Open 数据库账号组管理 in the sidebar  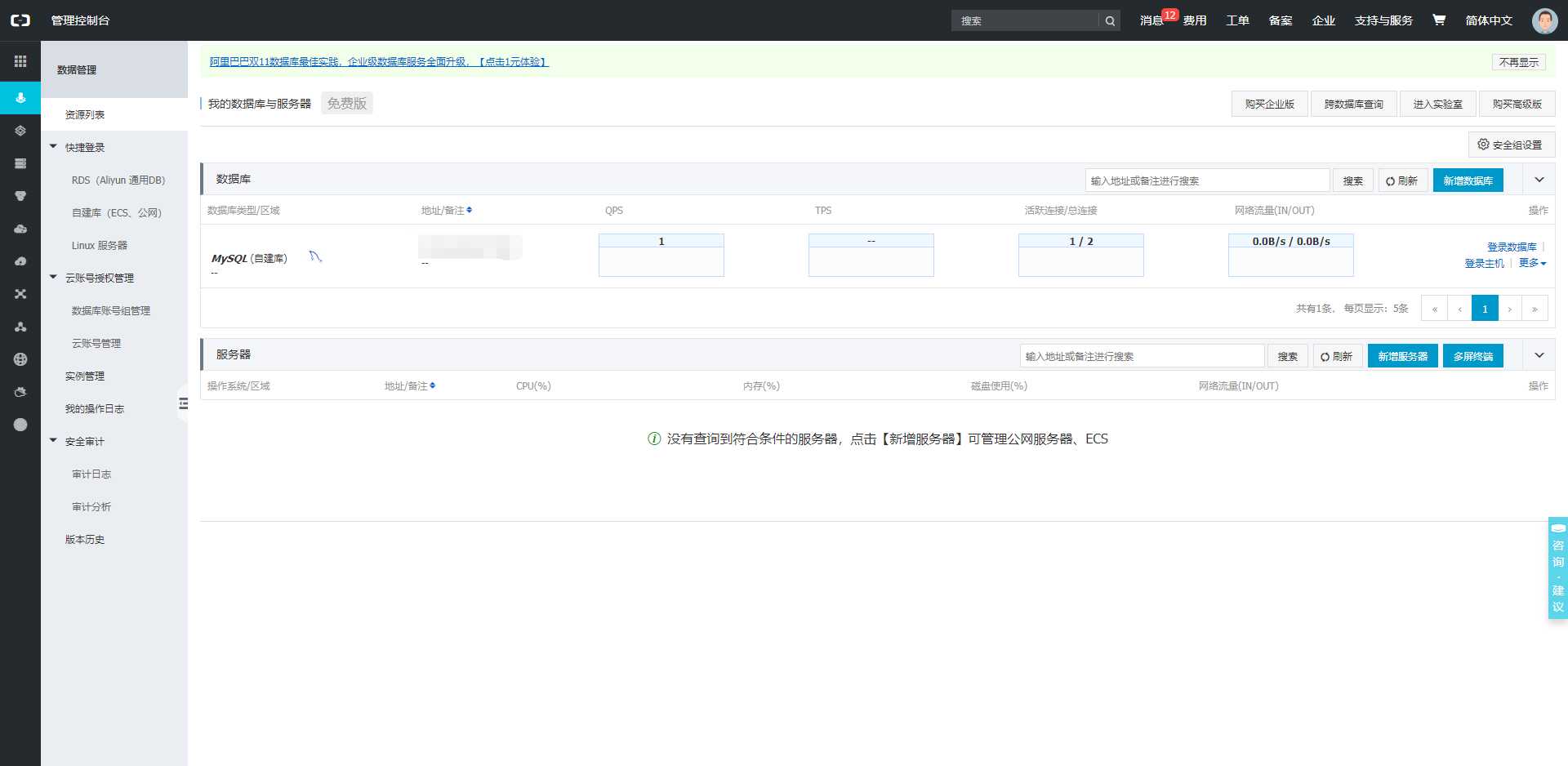coord(111,310)
